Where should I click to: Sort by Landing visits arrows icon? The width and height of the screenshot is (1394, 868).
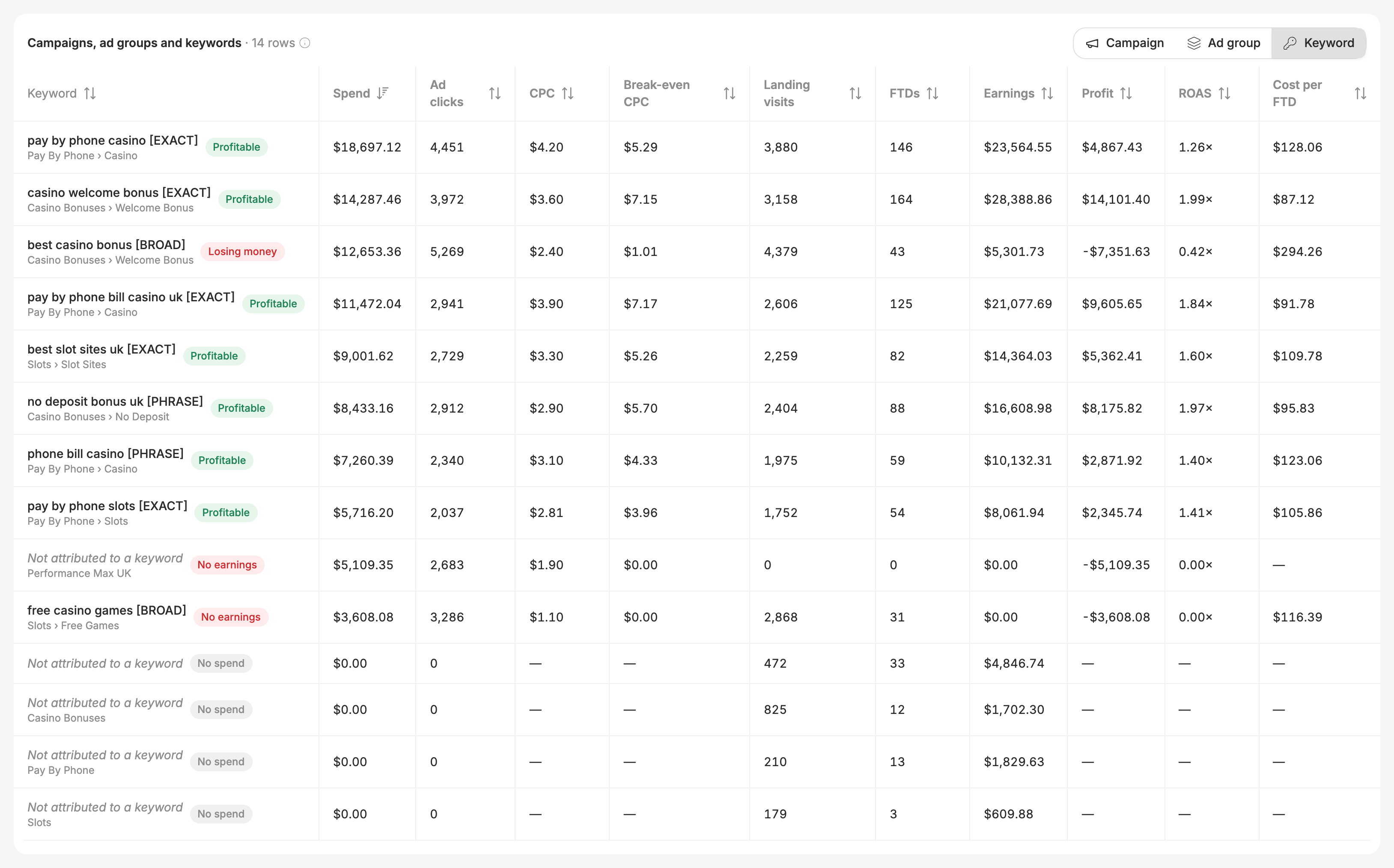[x=855, y=93]
